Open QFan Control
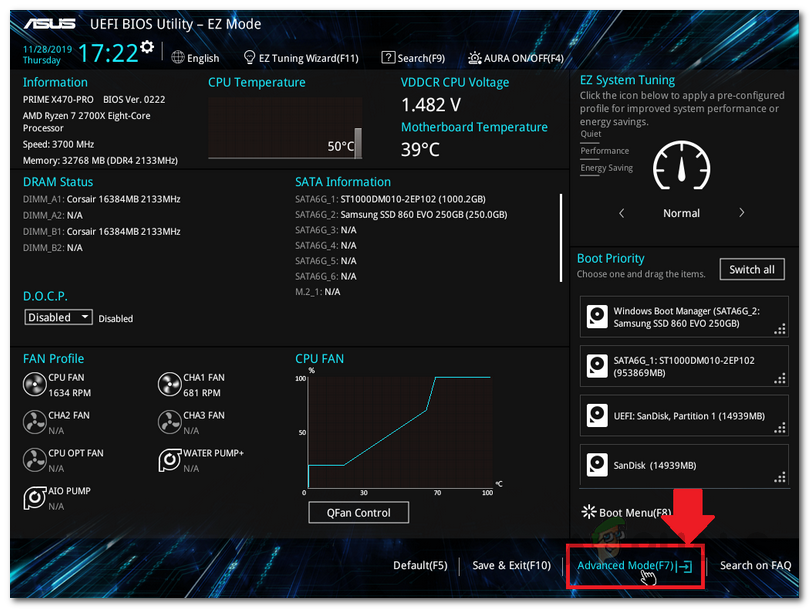Viewport: 810px width, 609px height. click(359, 512)
